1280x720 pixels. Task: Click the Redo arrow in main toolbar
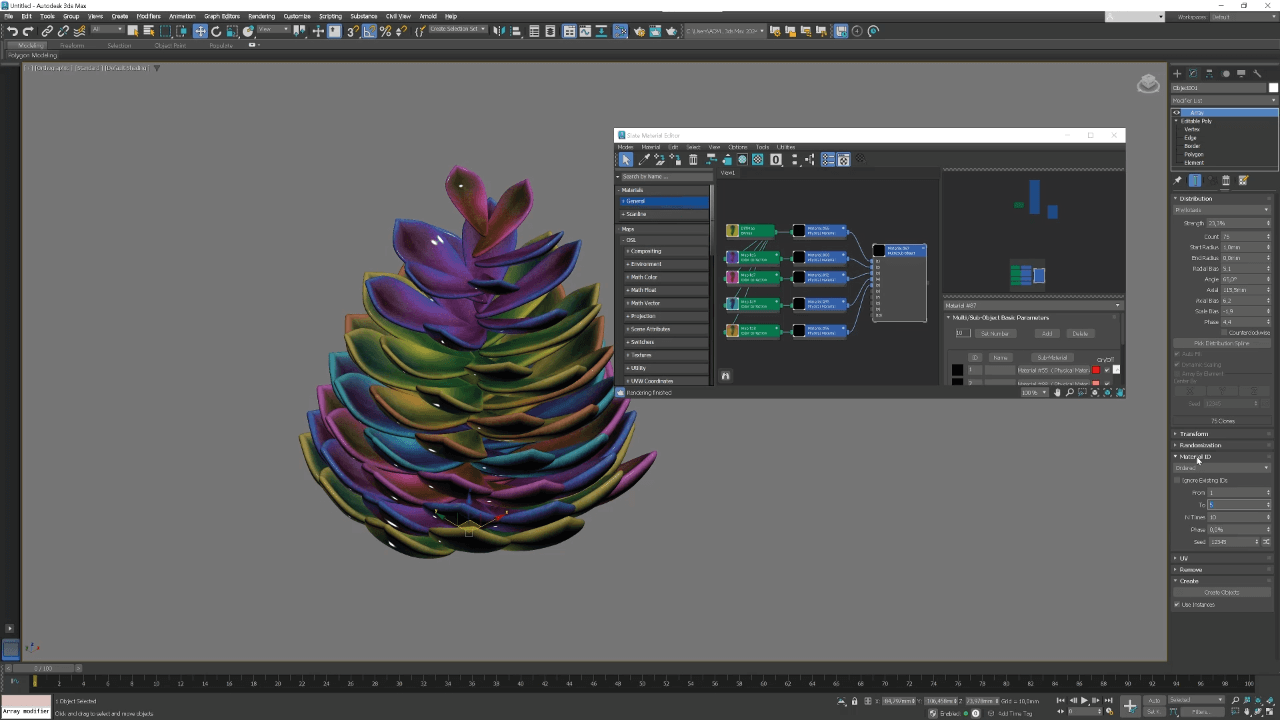pyautogui.click(x=28, y=31)
